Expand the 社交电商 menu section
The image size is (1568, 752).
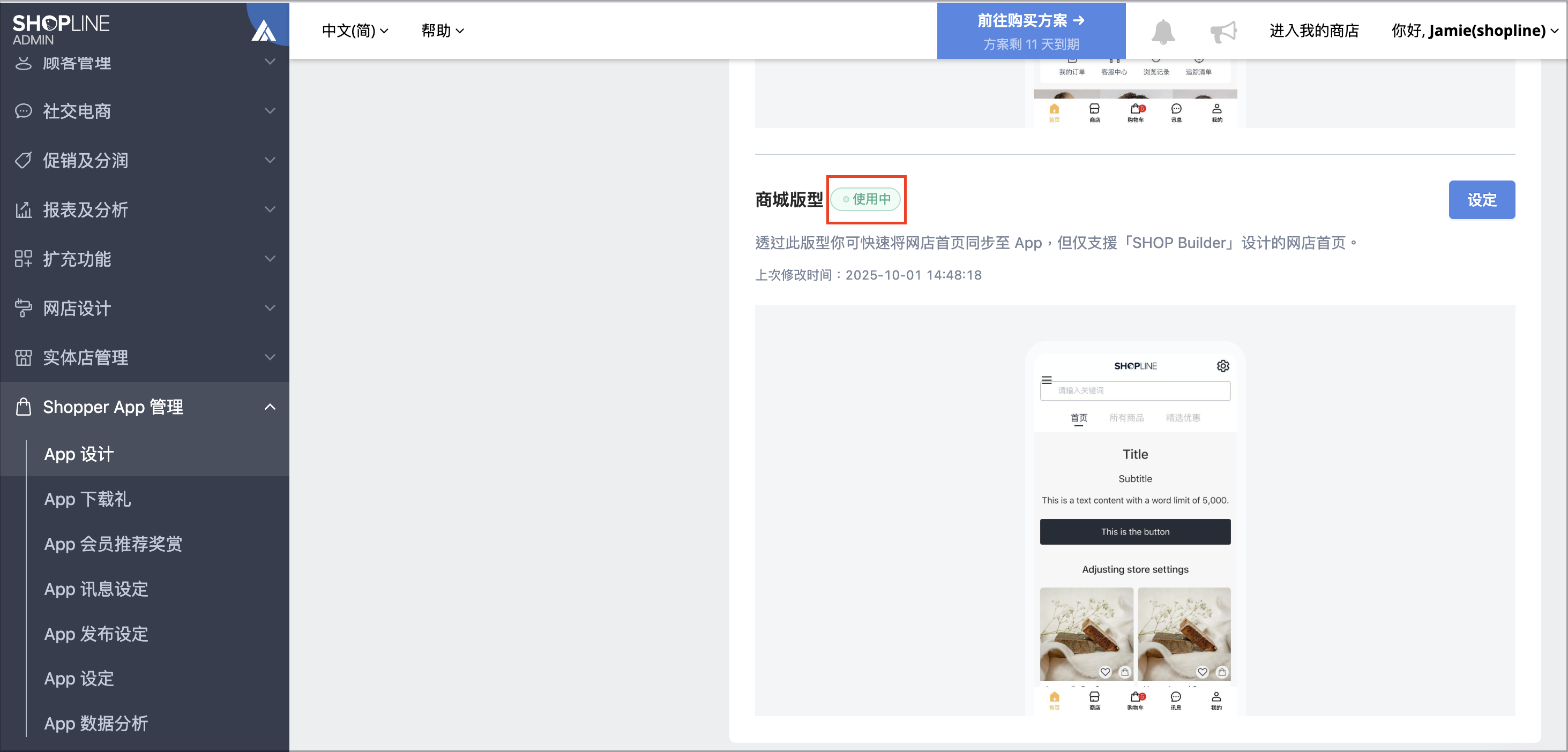[270, 111]
